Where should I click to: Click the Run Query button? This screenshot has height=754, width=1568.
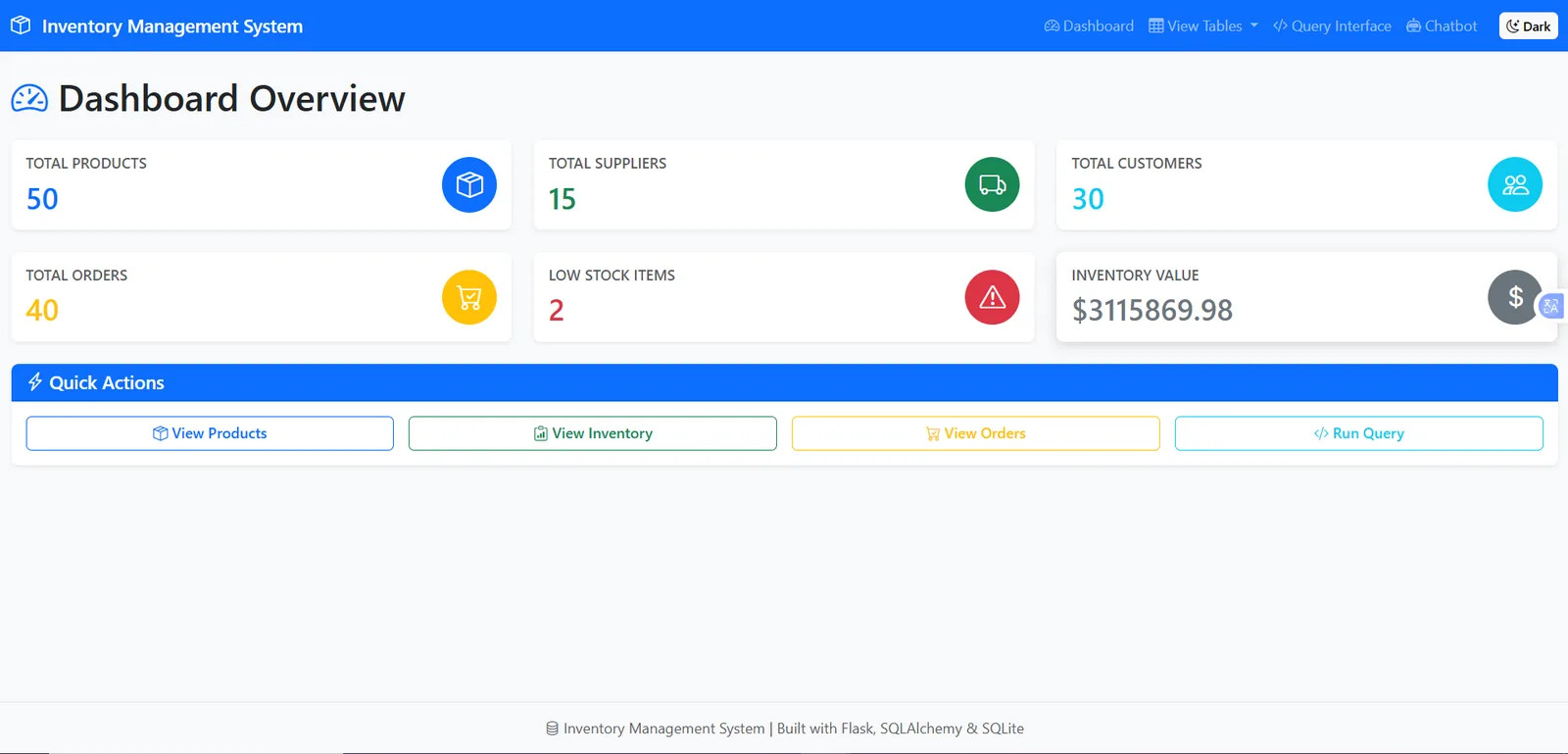click(1359, 433)
